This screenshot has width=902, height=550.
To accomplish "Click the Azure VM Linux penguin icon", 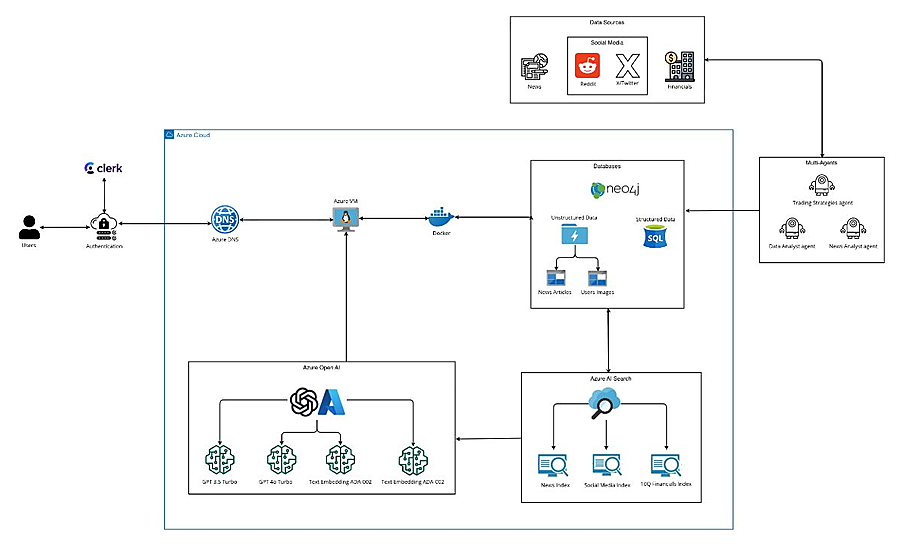I will tap(346, 219).
